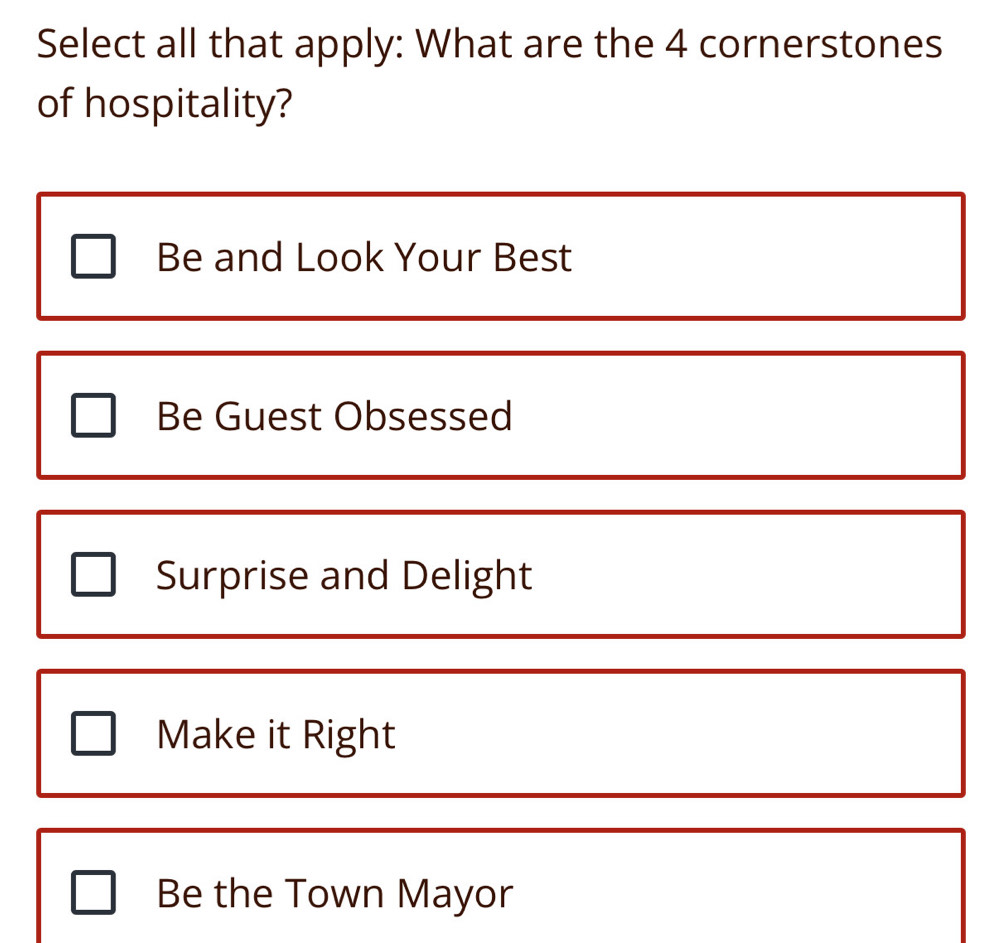Check the Be Guest Obsessed checkbox
This screenshot has width=984, height=943.
(93, 416)
